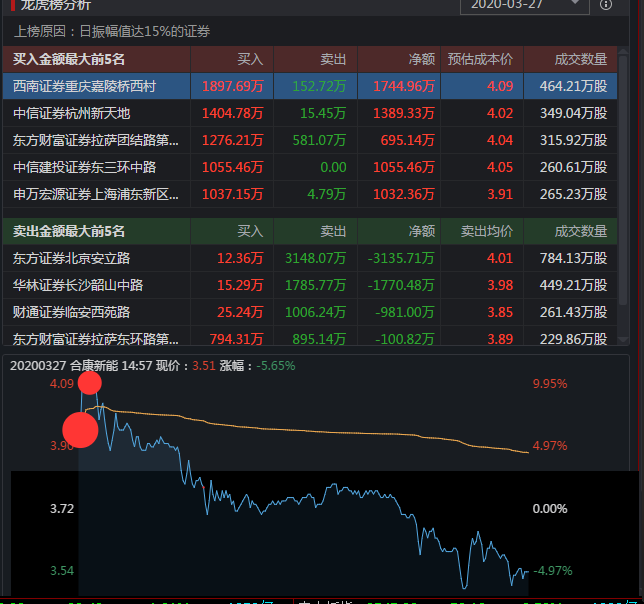Open the 东方财富证券拉萨团结路 buyer entry

point(96,140)
